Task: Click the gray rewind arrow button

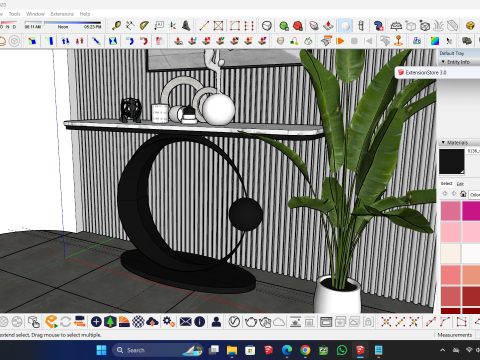Action: (x=369, y=41)
